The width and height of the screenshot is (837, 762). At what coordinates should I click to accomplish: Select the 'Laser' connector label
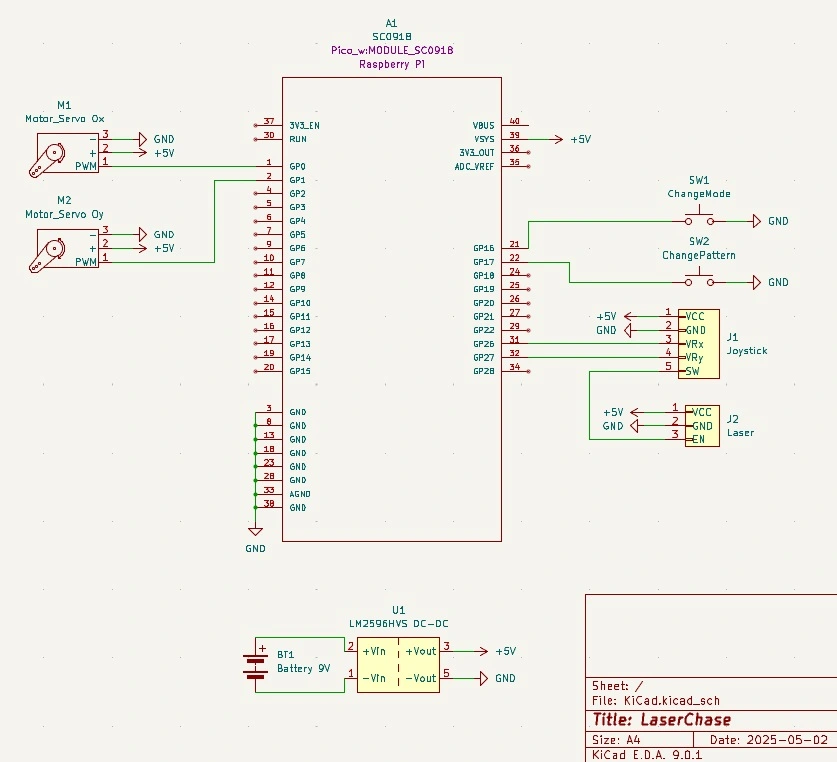coord(740,433)
